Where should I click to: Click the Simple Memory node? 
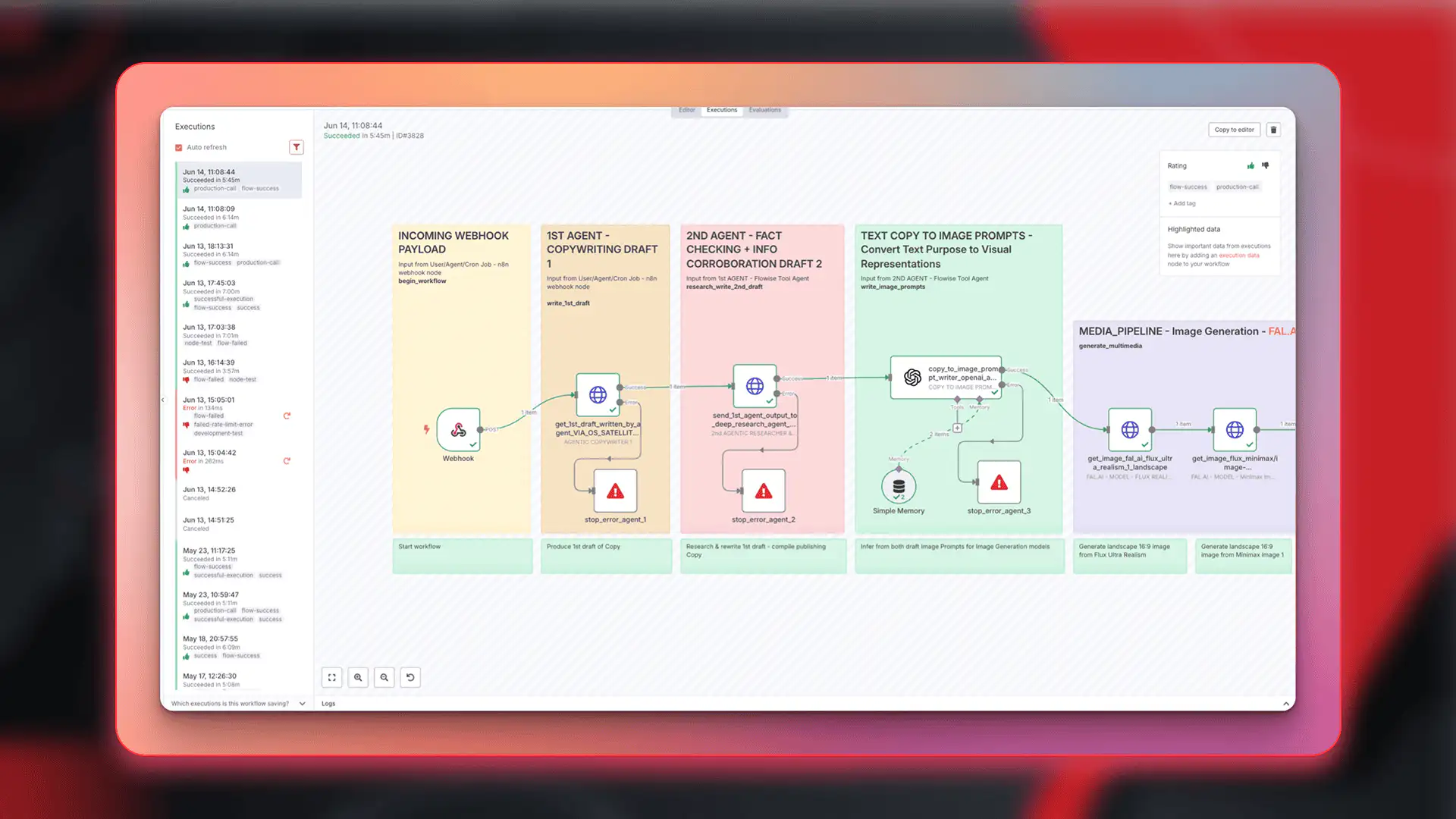click(899, 487)
